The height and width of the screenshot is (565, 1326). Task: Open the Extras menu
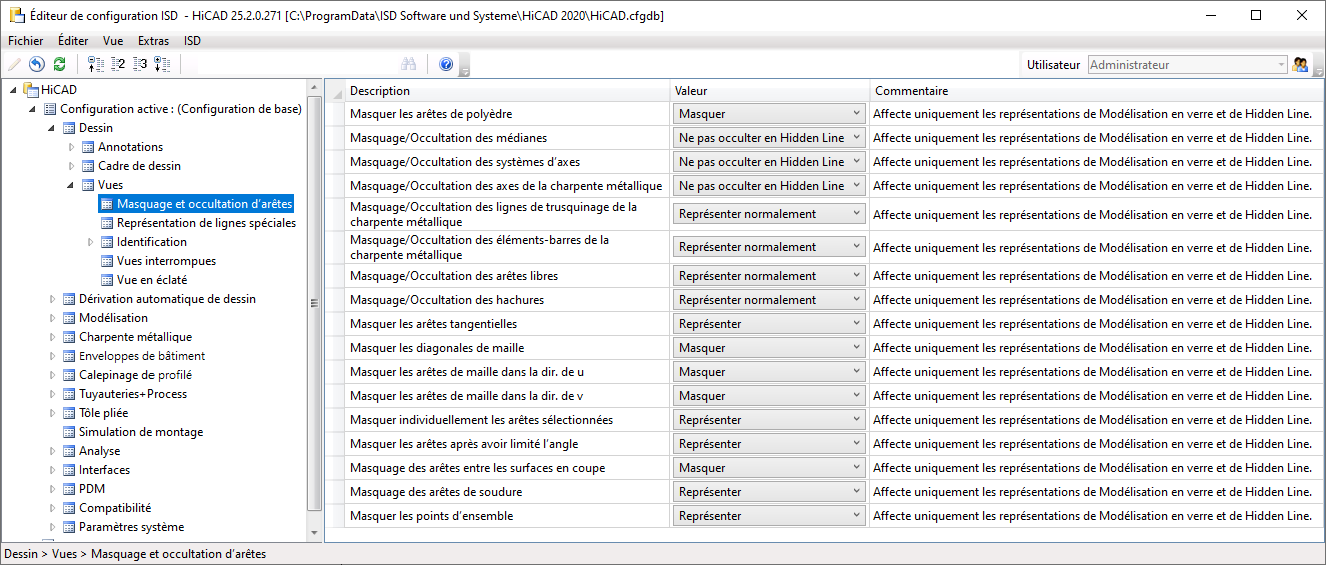click(153, 41)
